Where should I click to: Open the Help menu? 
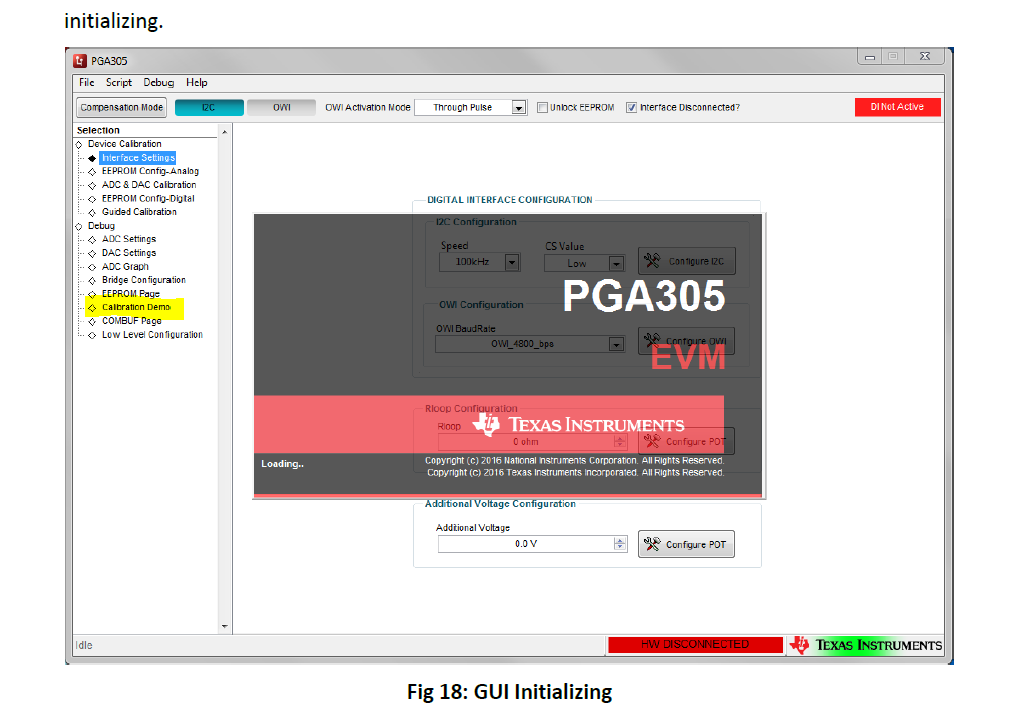pyautogui.click(x=196, y=83)
